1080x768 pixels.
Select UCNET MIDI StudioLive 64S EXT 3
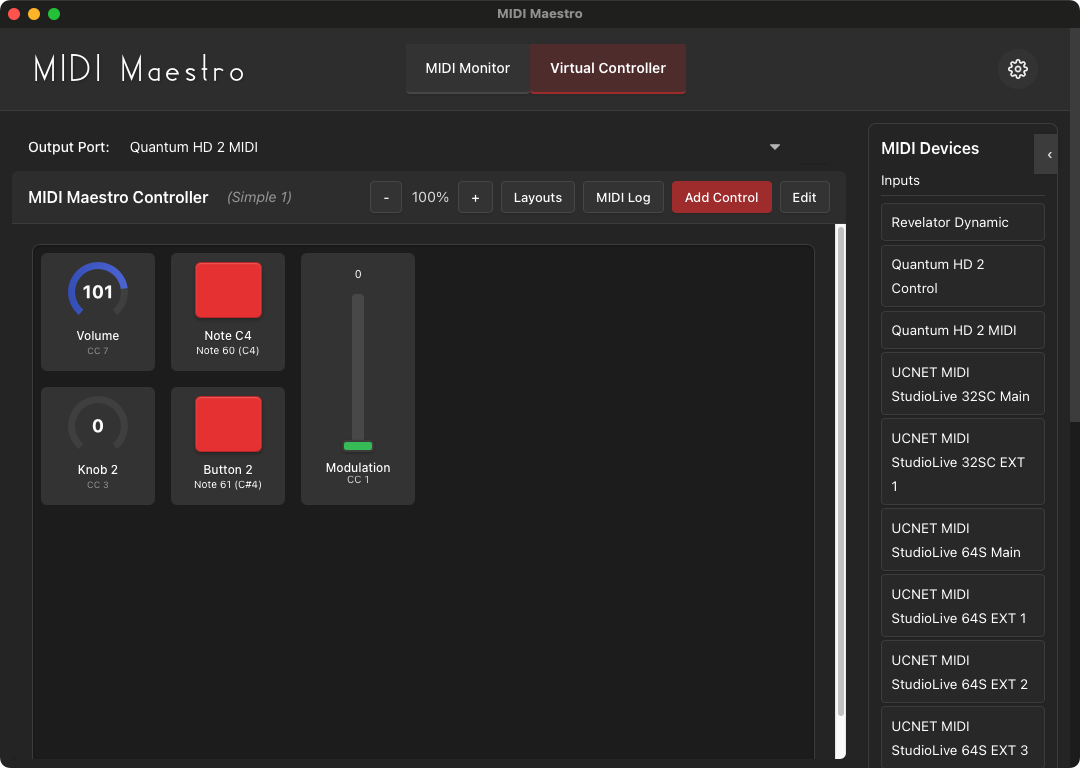coord(962,738)
